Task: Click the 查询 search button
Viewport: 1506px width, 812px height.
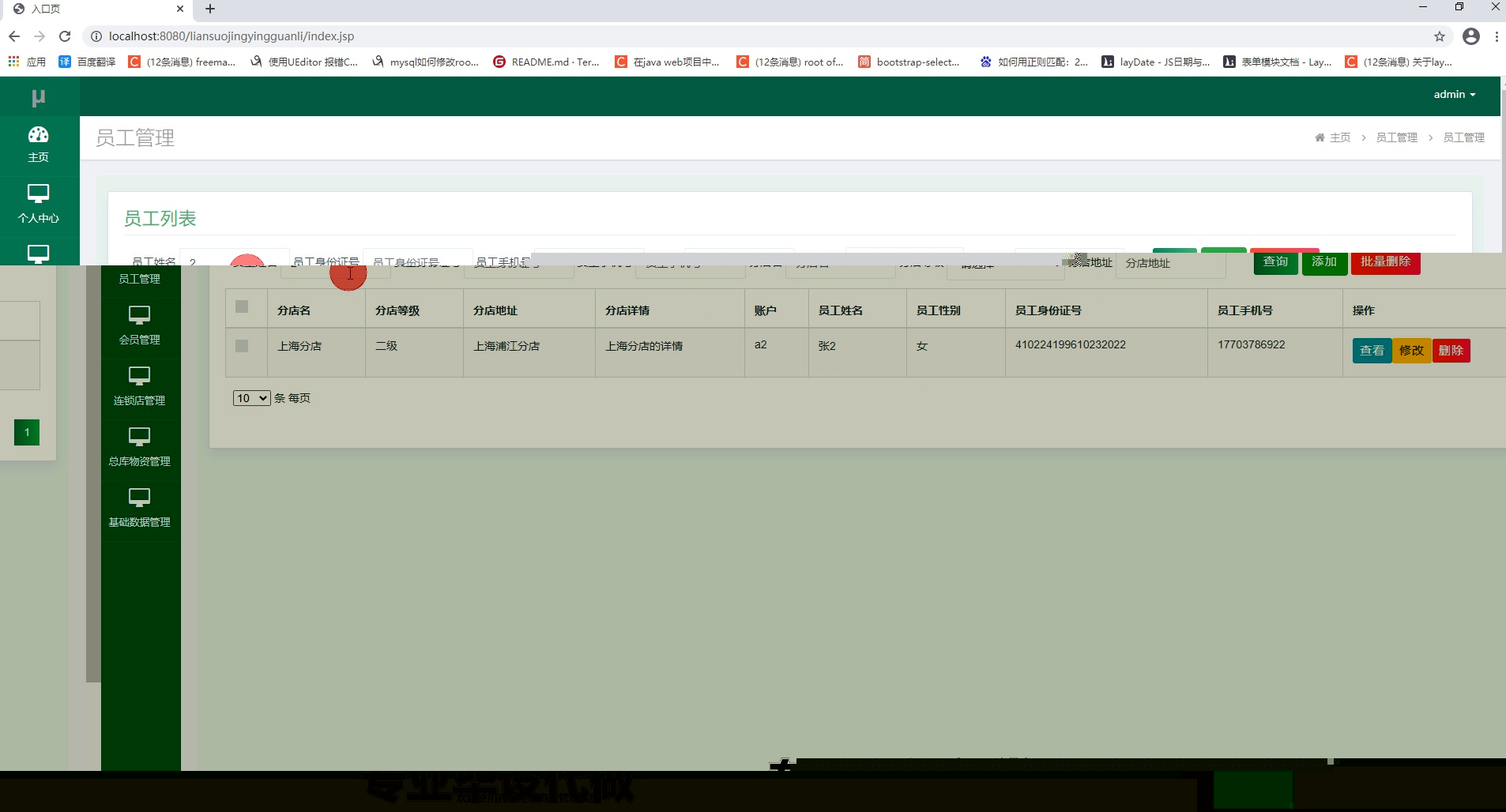Action: [1274, 263]
